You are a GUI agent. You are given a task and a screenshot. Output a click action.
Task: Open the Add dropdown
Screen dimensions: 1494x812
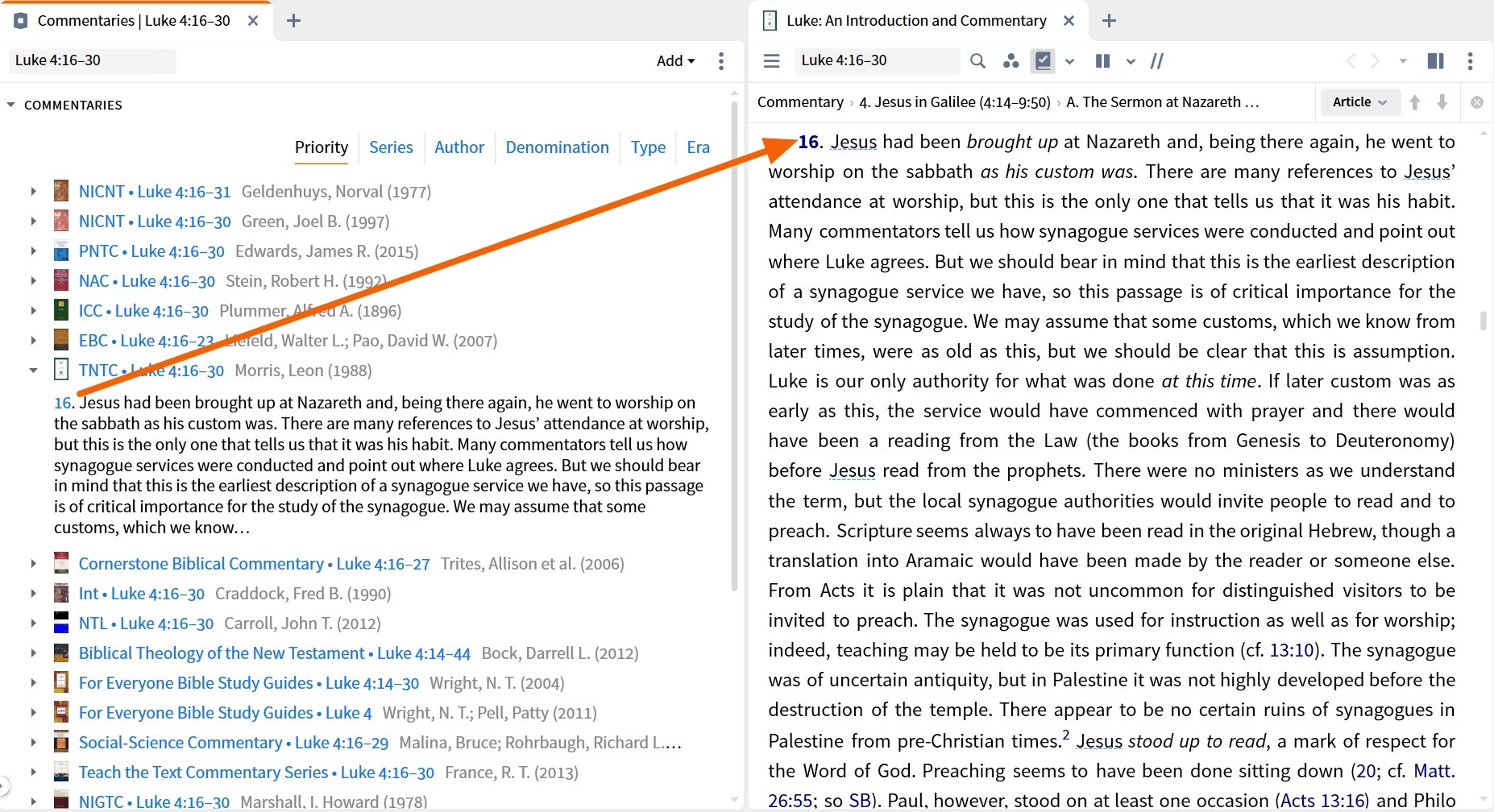[x=675, y=60]
